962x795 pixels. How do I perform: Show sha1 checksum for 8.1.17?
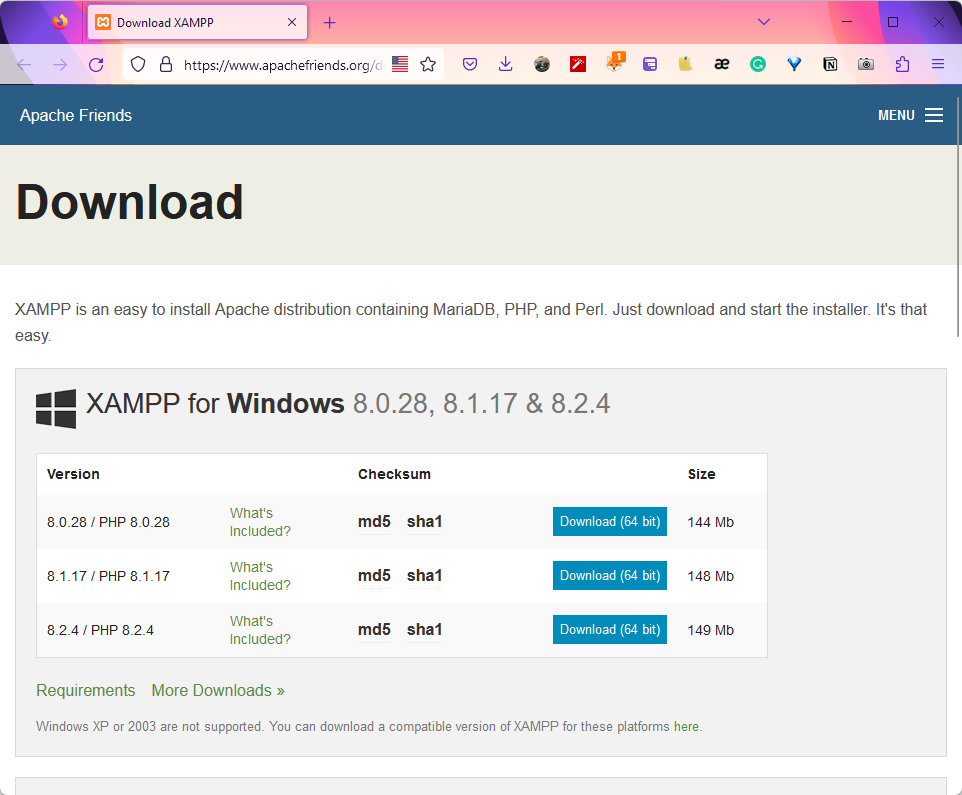click(x=425, y=575)
